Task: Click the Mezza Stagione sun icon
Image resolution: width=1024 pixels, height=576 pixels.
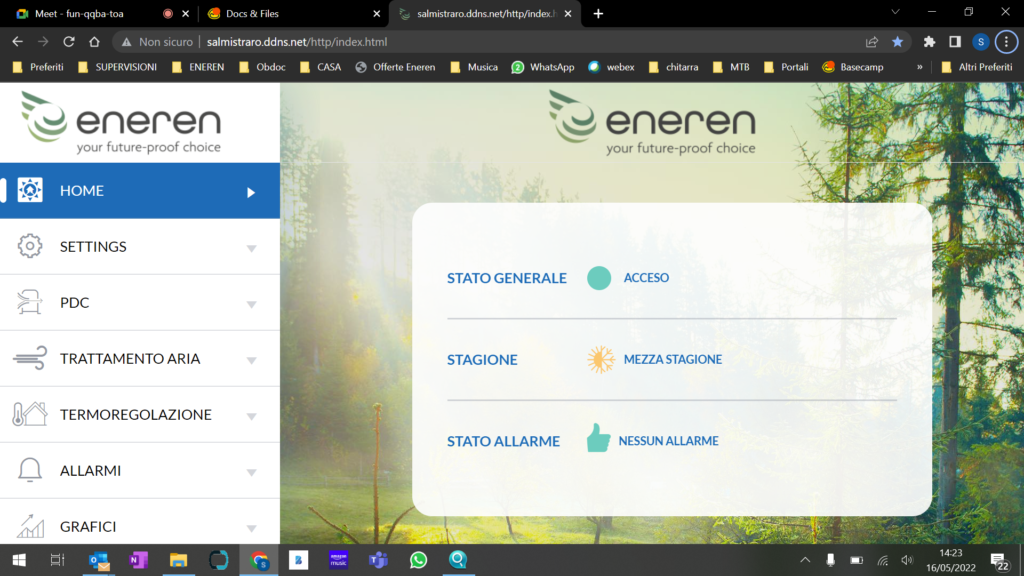Action: click(600, 360)
